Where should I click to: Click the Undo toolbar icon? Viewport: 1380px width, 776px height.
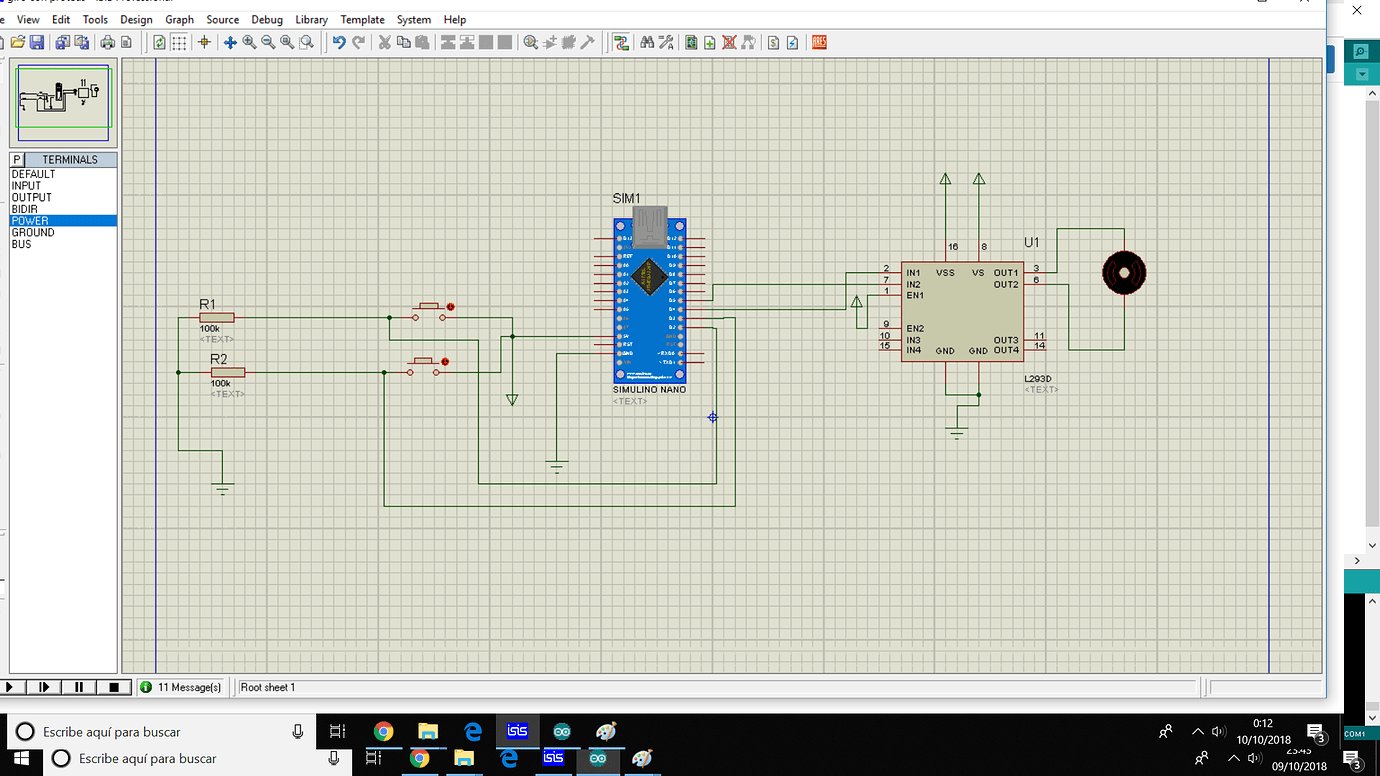(339, 42)
